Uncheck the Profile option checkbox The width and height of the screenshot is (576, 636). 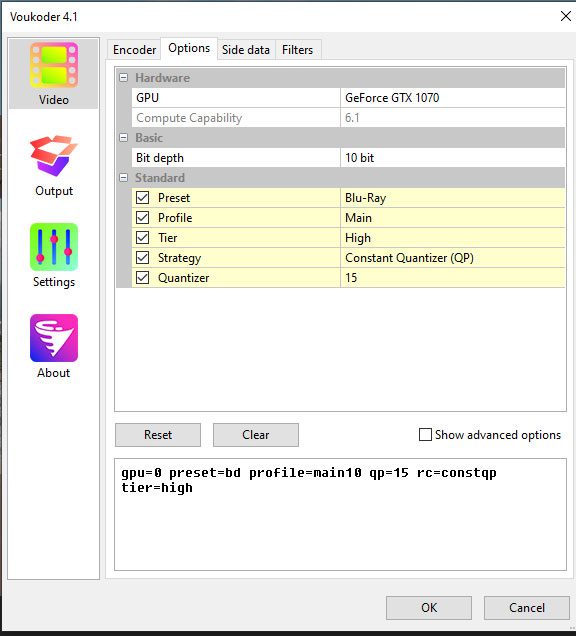pyautogui.click(x=142, y=217)
